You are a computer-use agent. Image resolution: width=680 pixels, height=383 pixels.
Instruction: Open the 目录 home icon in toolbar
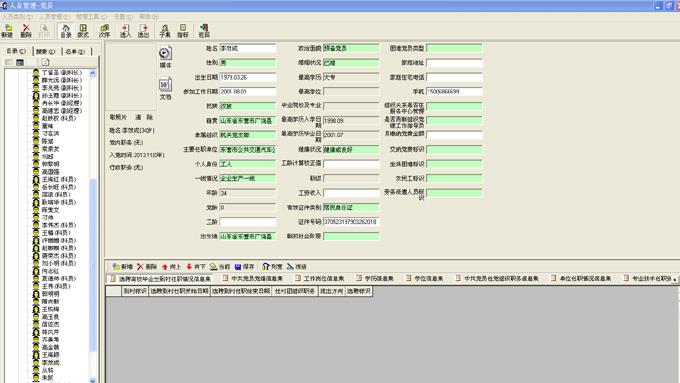click(66, 31)
